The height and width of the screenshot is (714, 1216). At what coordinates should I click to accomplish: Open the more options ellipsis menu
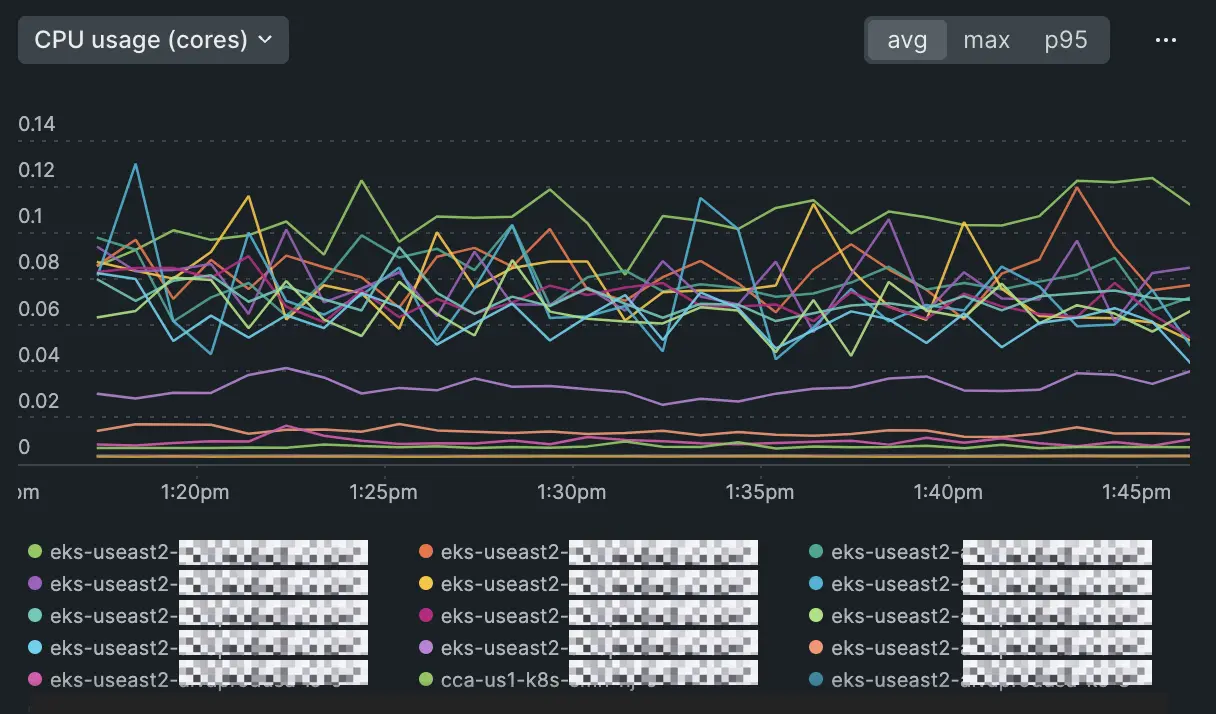[x=1166, y=40]
